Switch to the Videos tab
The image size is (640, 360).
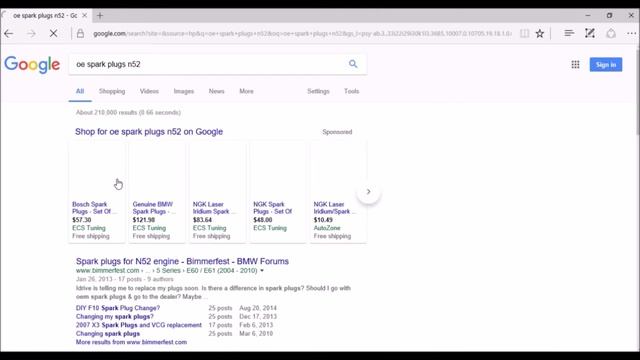(x=149, y=91)
